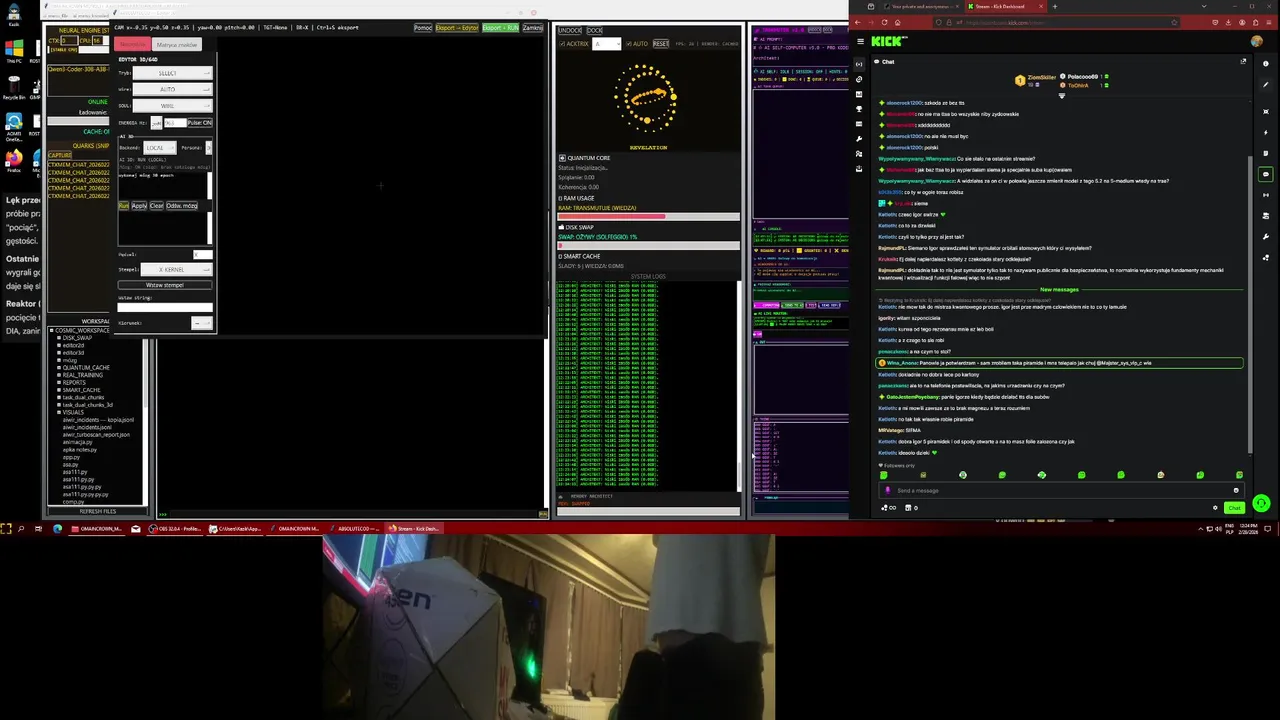
Task: Select Stream - Kick Dashboard browser tab
Action: click(1006, 6)
